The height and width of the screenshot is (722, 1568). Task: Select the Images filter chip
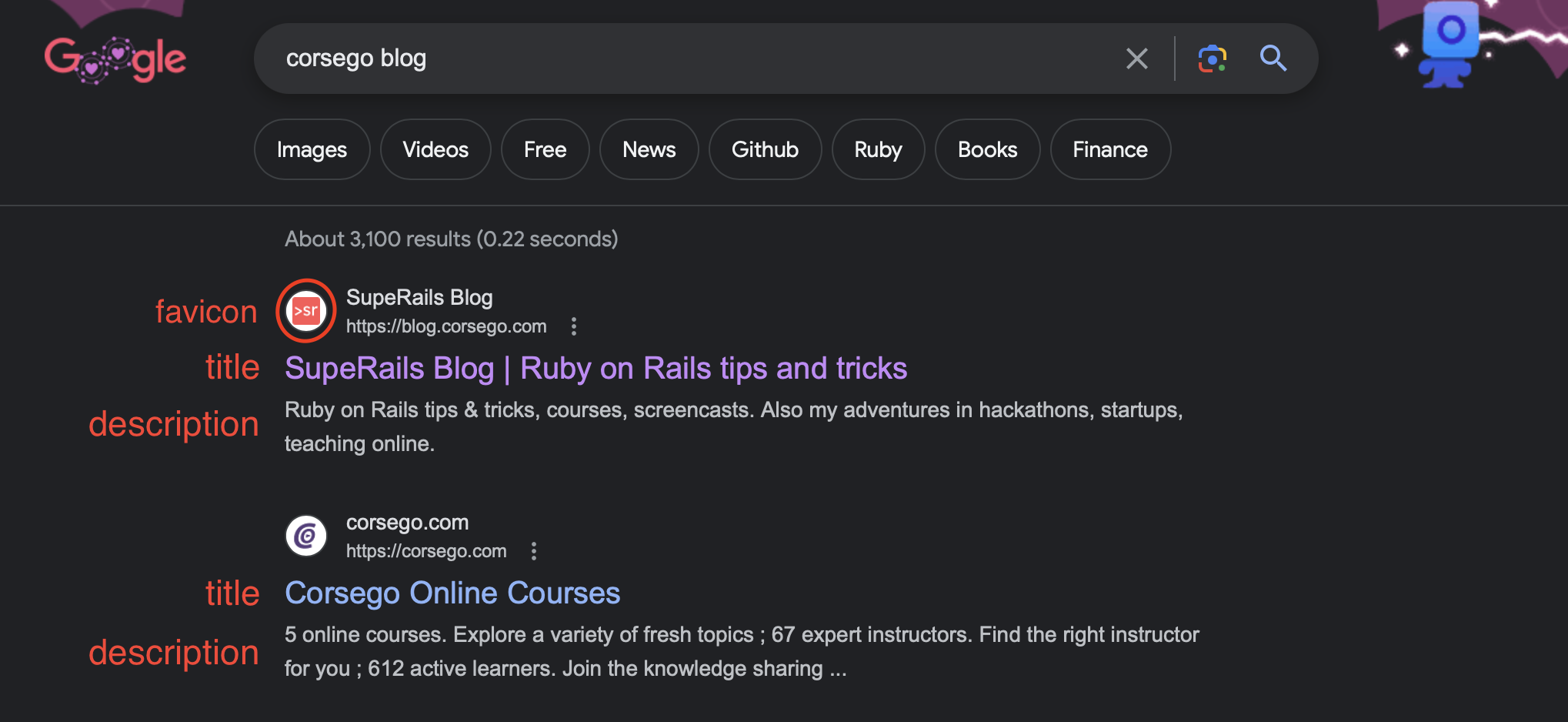(x=312, y=149)
